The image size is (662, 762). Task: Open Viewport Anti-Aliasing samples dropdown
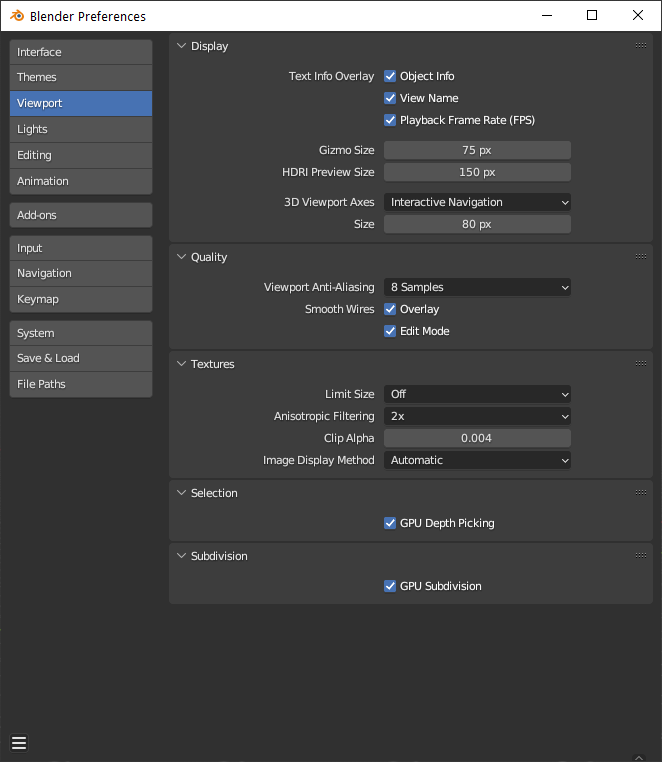477,287
